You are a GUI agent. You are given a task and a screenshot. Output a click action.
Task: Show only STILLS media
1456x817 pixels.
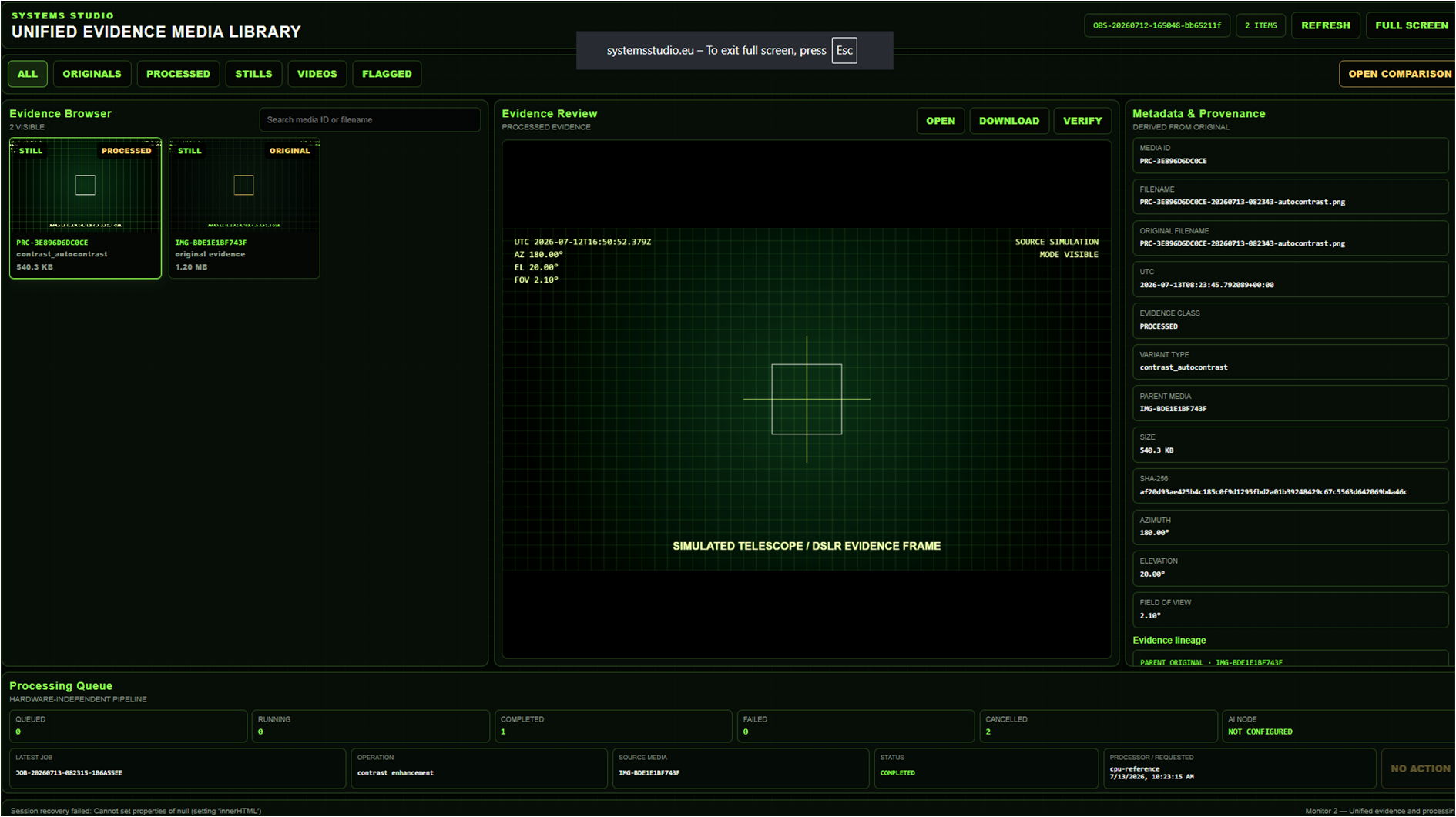tap(253, 74)
